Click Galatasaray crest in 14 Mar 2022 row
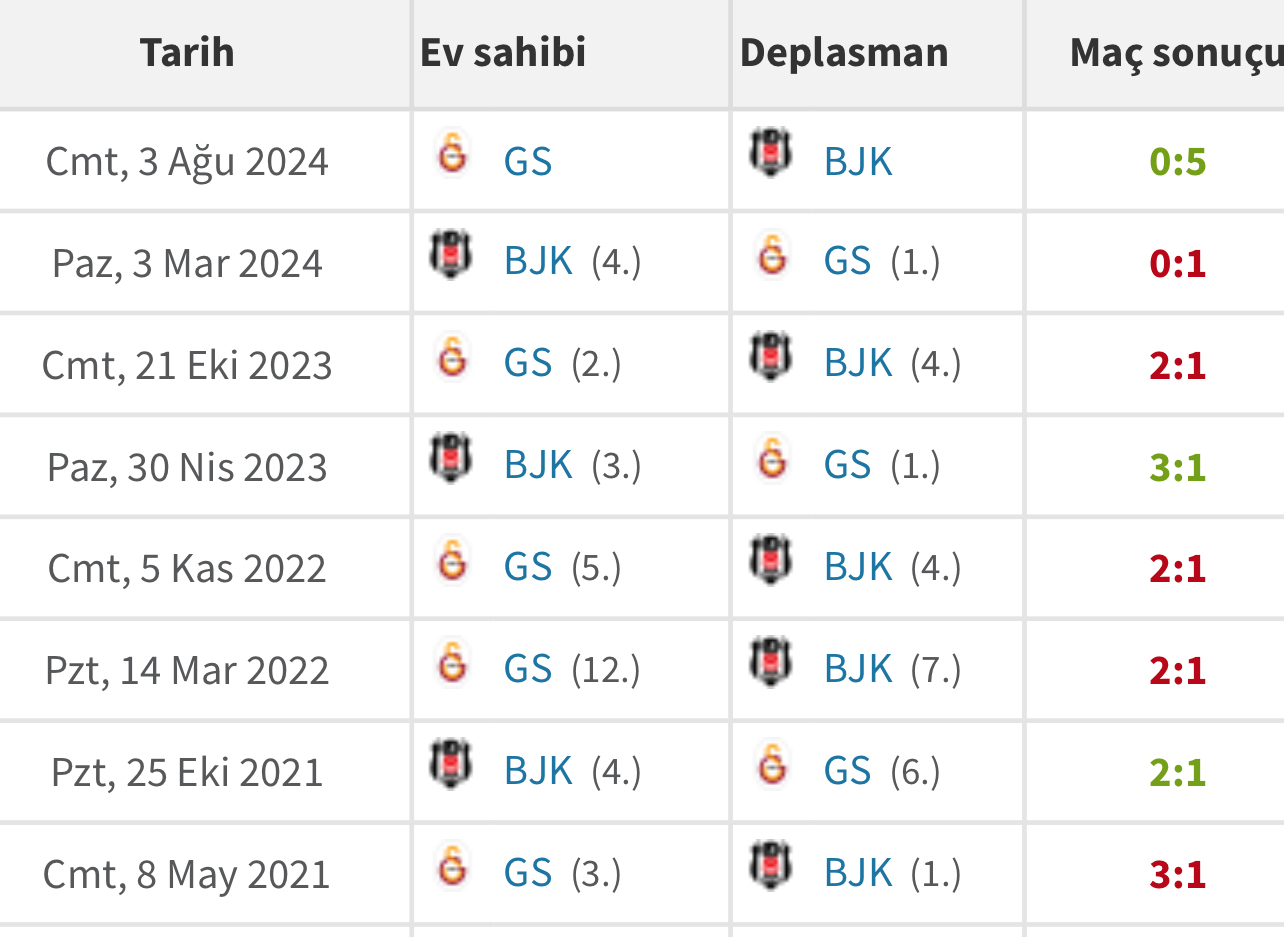 coord(453,663)
